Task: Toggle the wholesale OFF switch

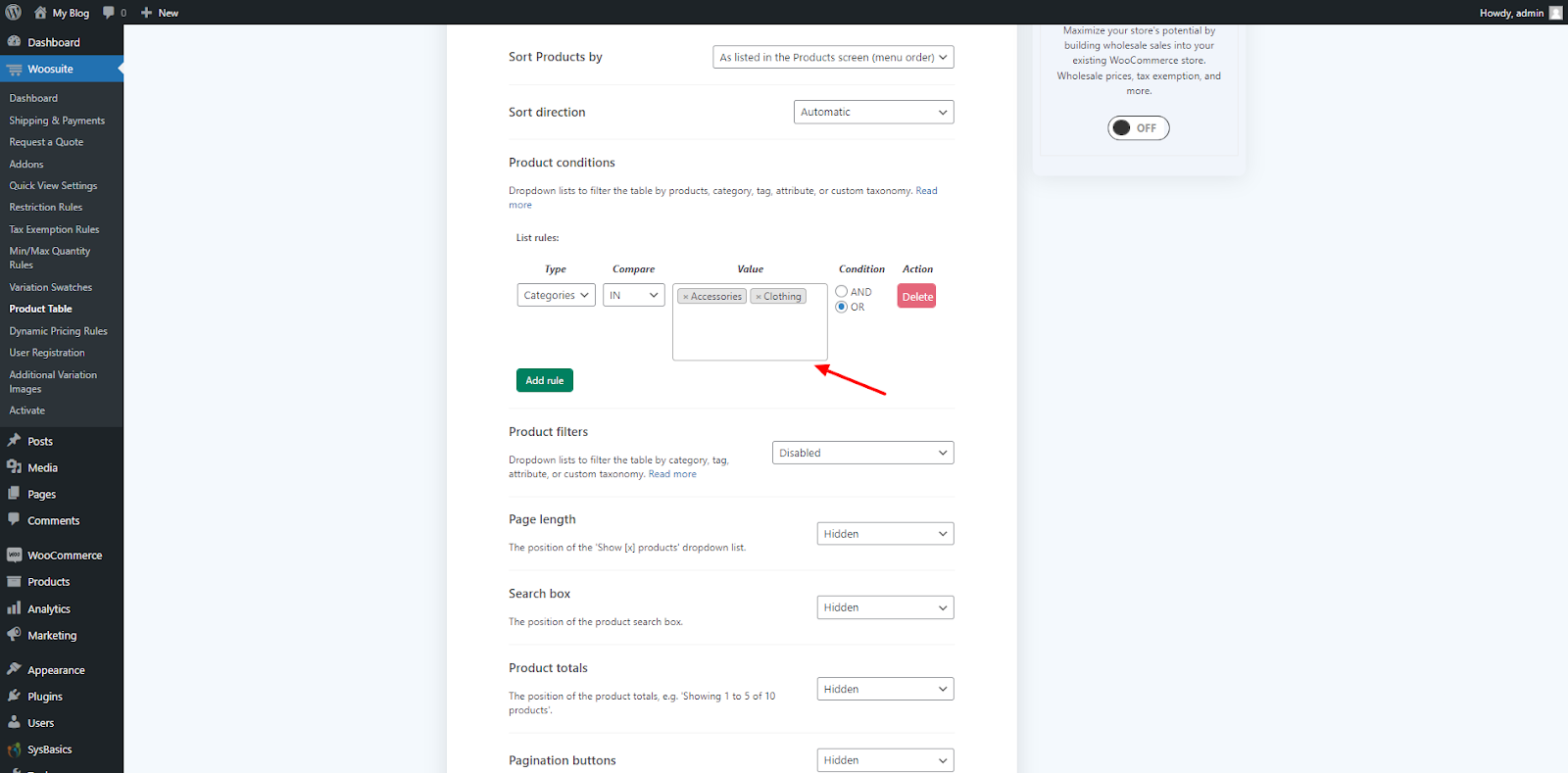Action: (x=1139, y=128)
